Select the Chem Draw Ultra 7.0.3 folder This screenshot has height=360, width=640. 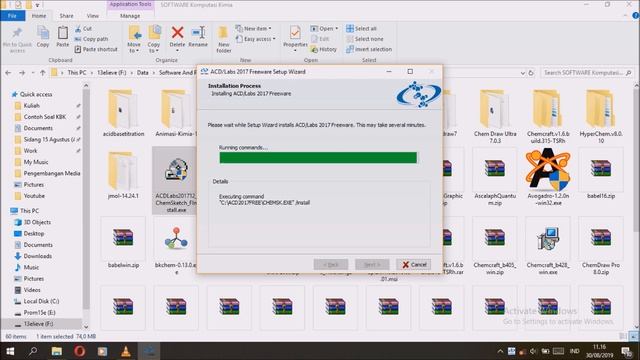tap(495, 116)
